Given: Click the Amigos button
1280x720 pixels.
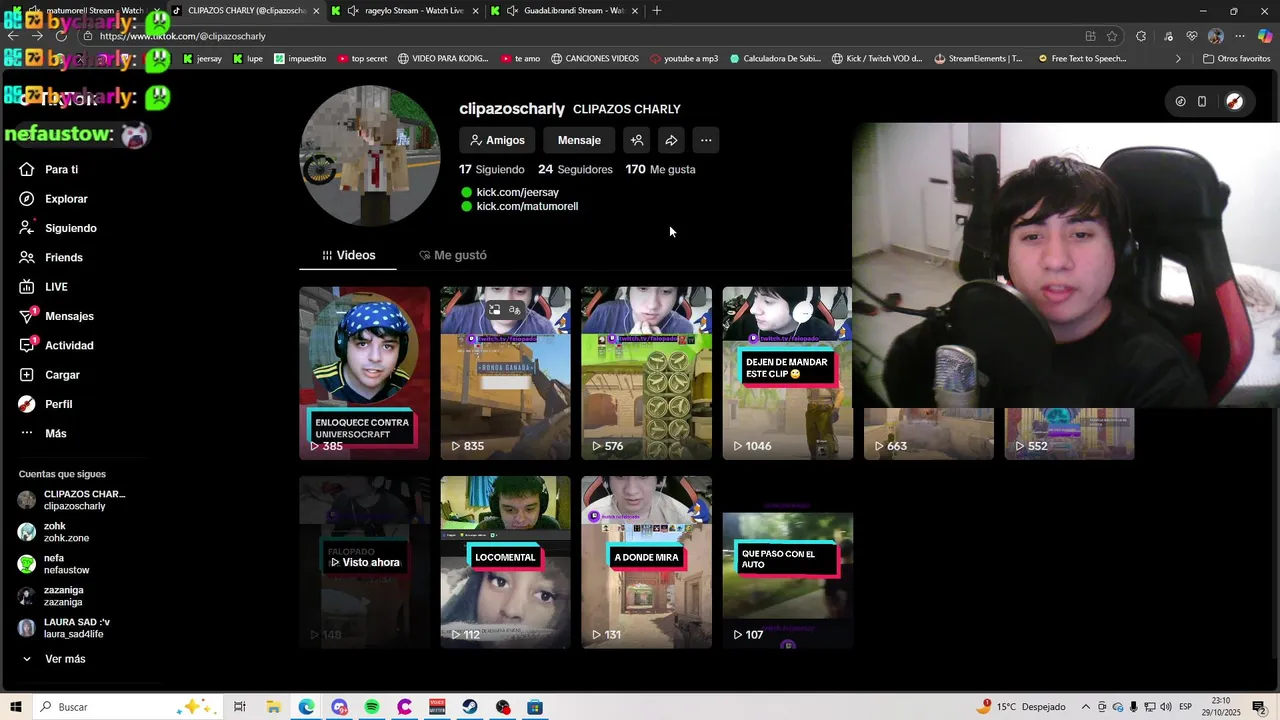Looking at the screenshot, I should coord(497,140).
